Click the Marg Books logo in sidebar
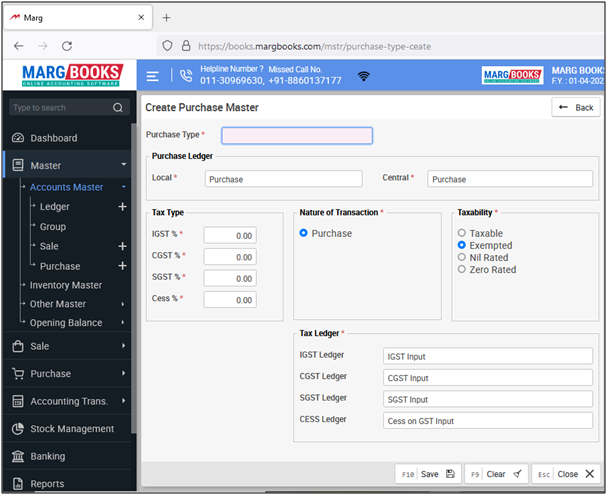Image resolution: width=608 pixels, height=495 pixels. pyautogui.click(x=73, y=75)
